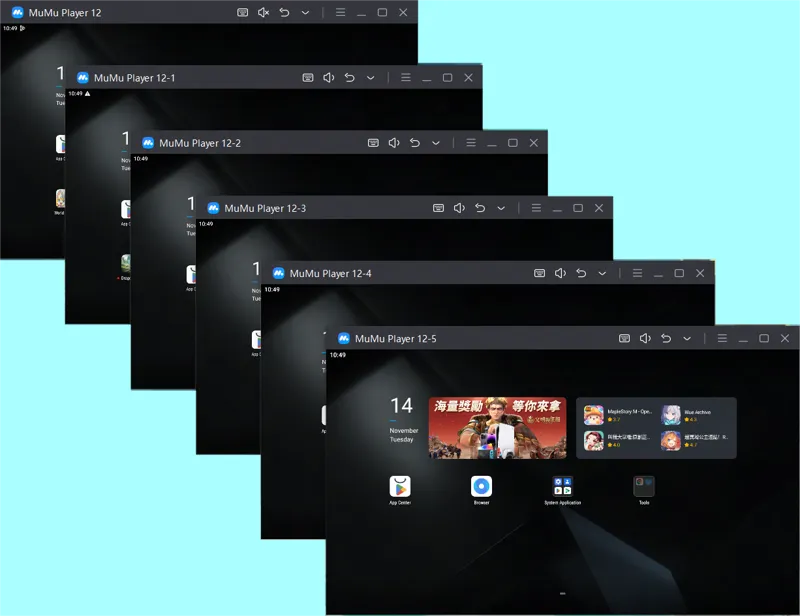Mute the sound in MuMu Player 12-1
Screen dimensions: 800x616
329,78
